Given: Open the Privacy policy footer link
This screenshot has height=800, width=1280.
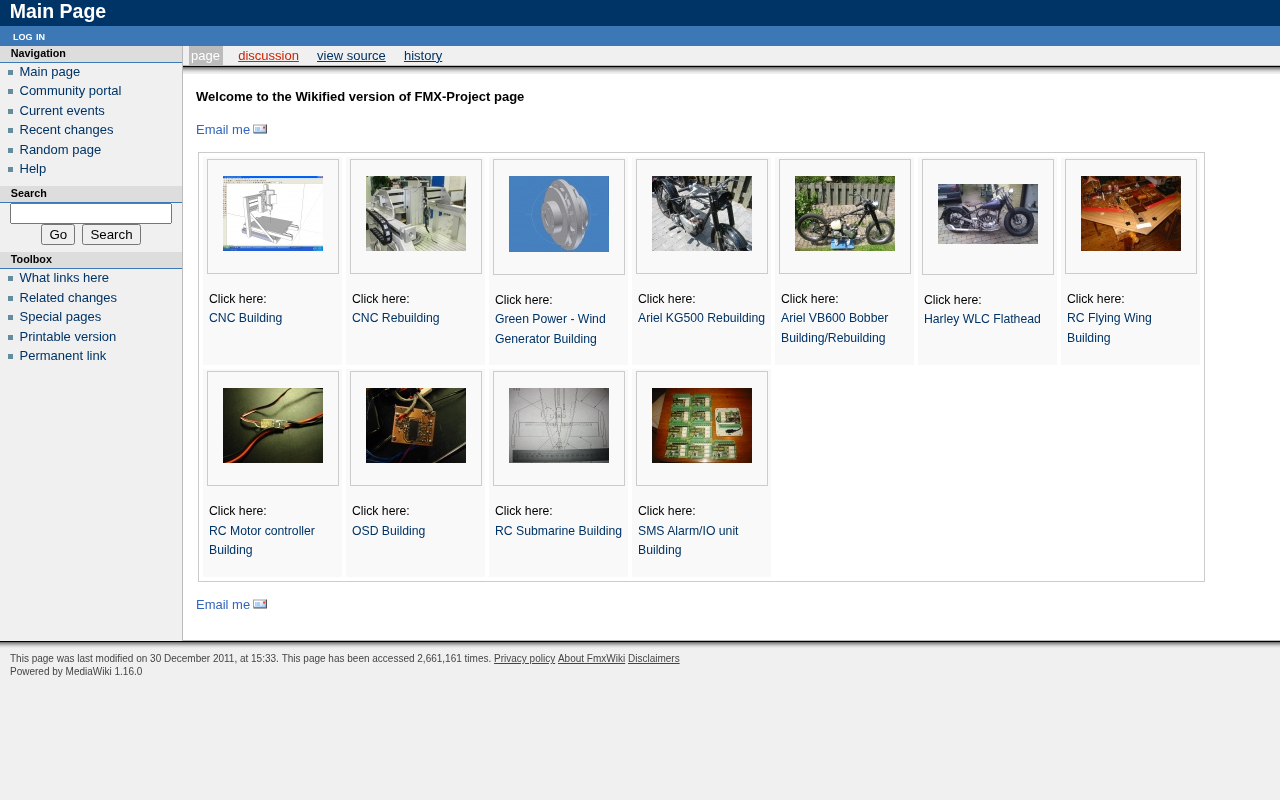Looking at the screenshot, I should [x=524, y=659].
